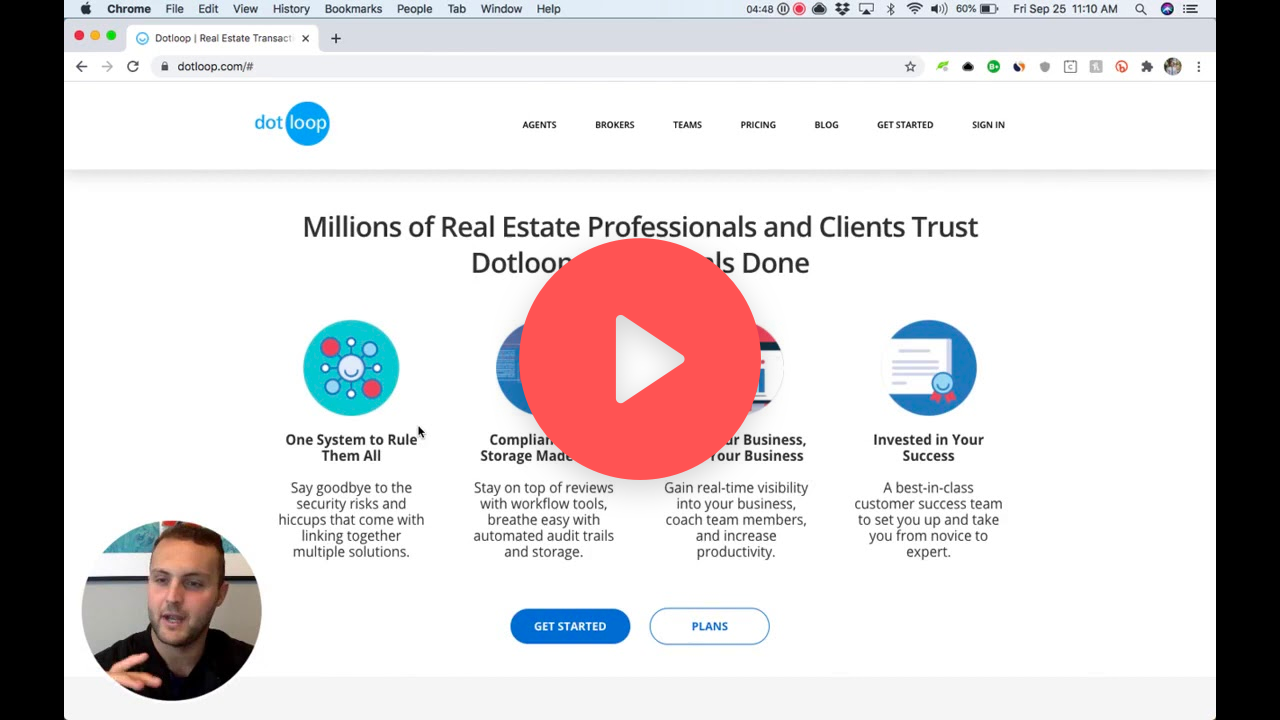1280x720 pixels.
Task: Click the battery 60% indicator
Action: [977, 9]
